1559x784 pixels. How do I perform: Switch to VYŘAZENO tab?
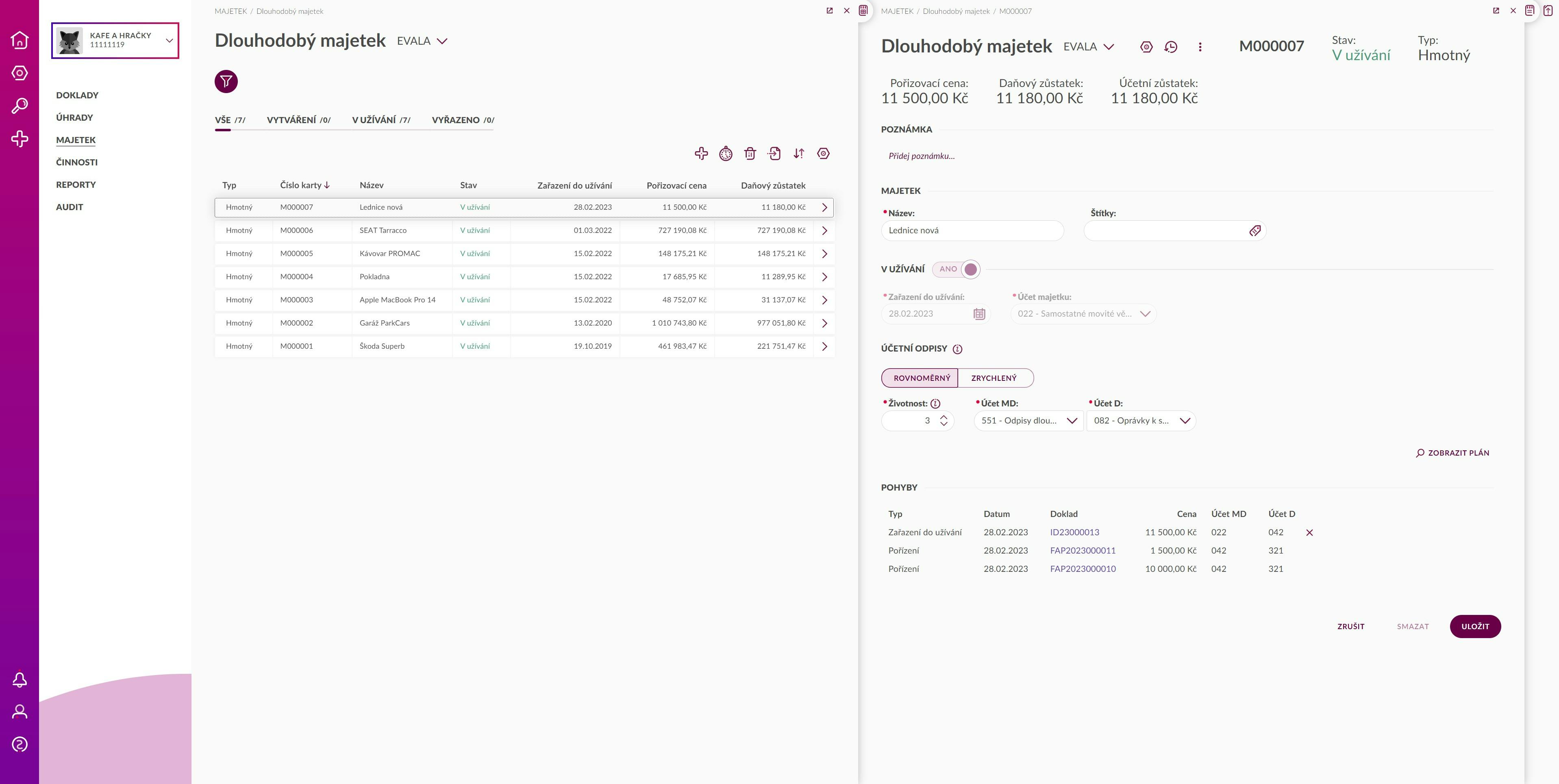coord(463,120)
